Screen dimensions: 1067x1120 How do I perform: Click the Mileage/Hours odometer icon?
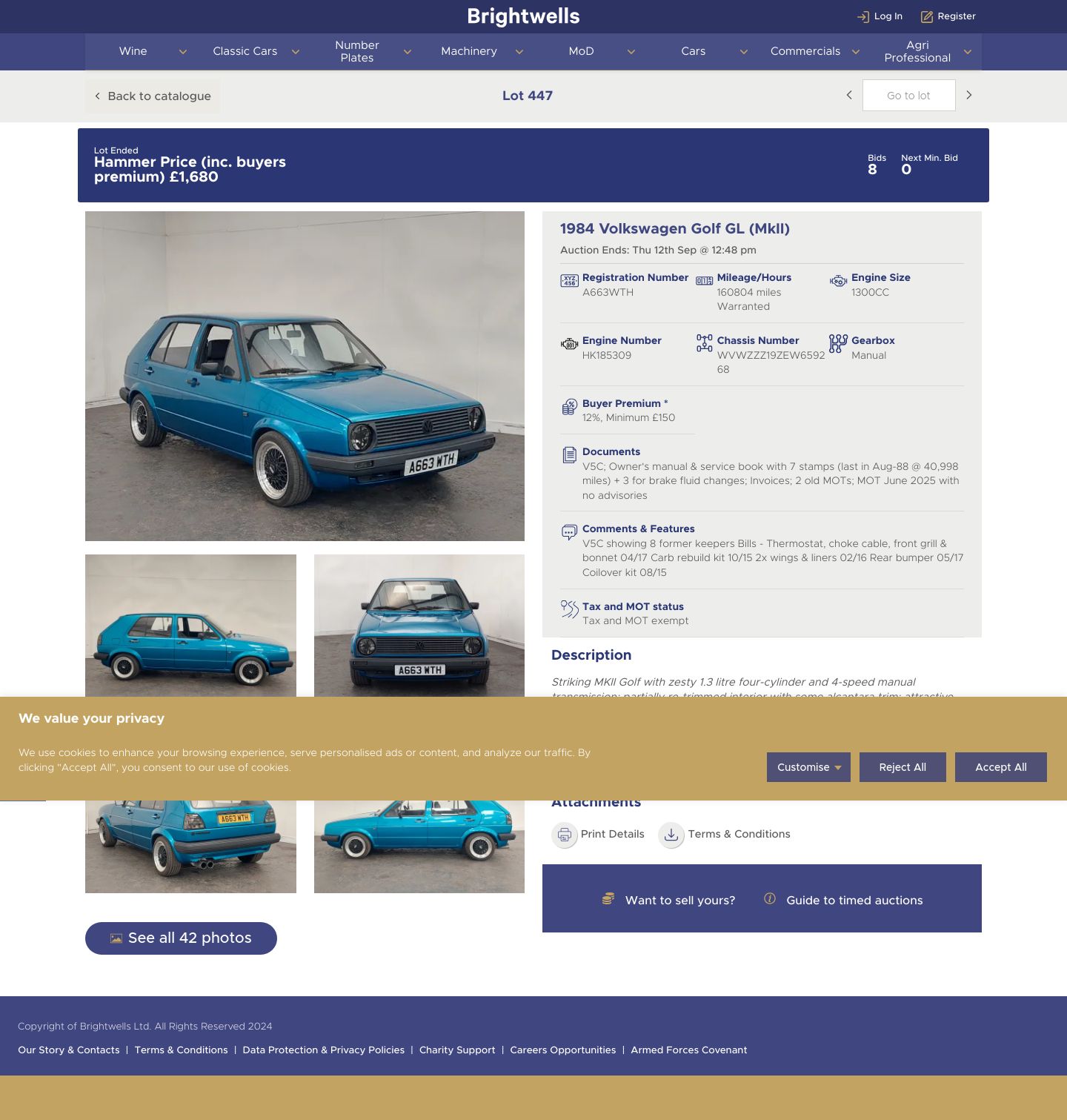tap(704, 280)
